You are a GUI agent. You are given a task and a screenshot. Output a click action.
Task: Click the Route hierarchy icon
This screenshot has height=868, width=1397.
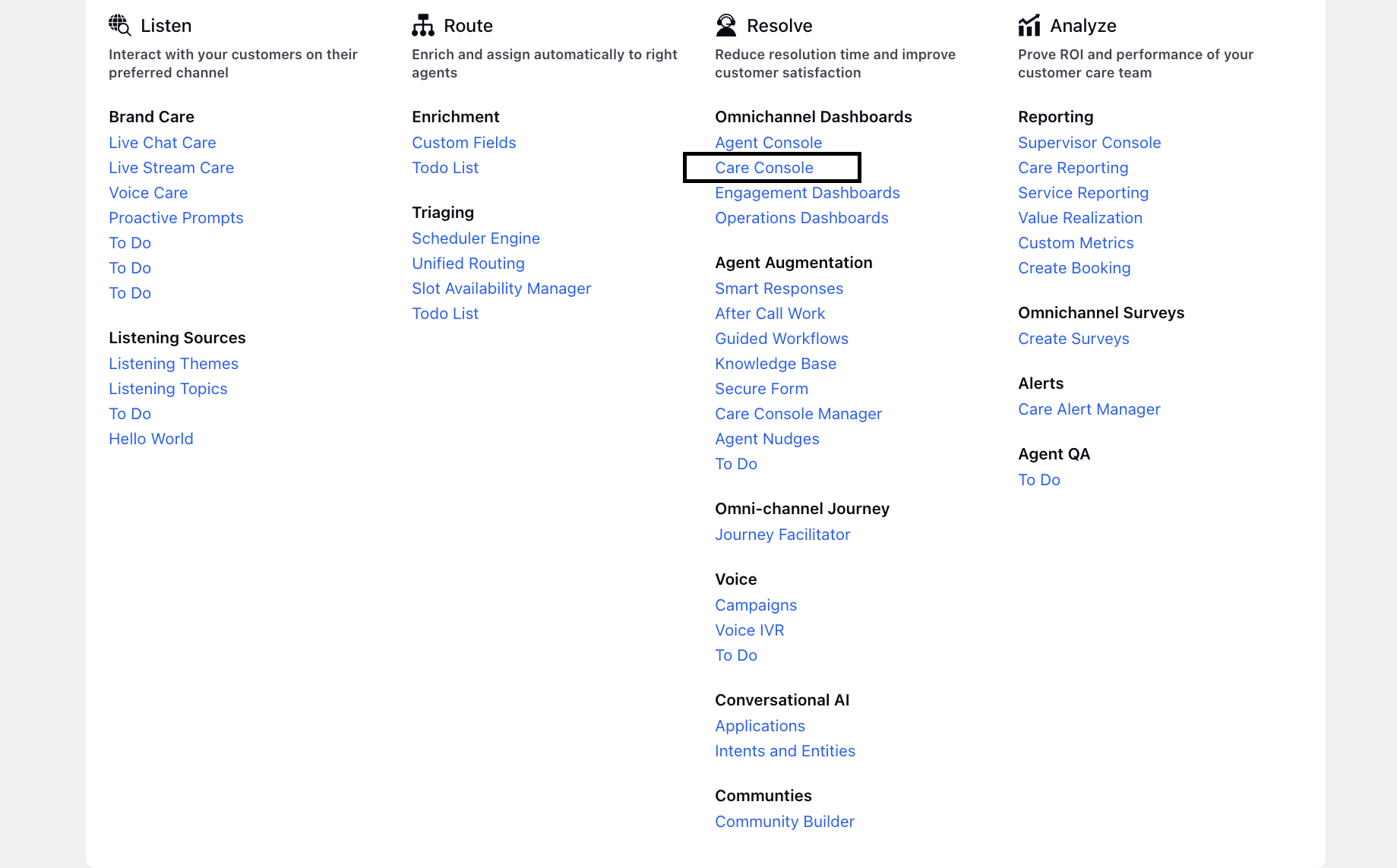(x=423, y=25)
